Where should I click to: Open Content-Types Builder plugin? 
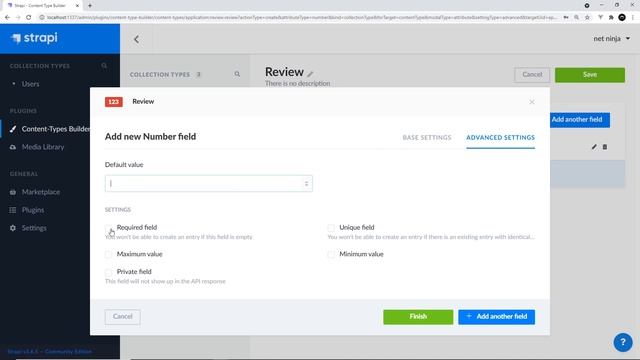[56, 129]
